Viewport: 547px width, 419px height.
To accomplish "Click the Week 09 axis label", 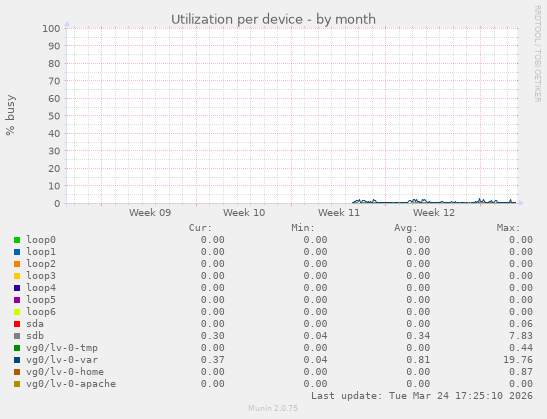I will click(150, 212).
